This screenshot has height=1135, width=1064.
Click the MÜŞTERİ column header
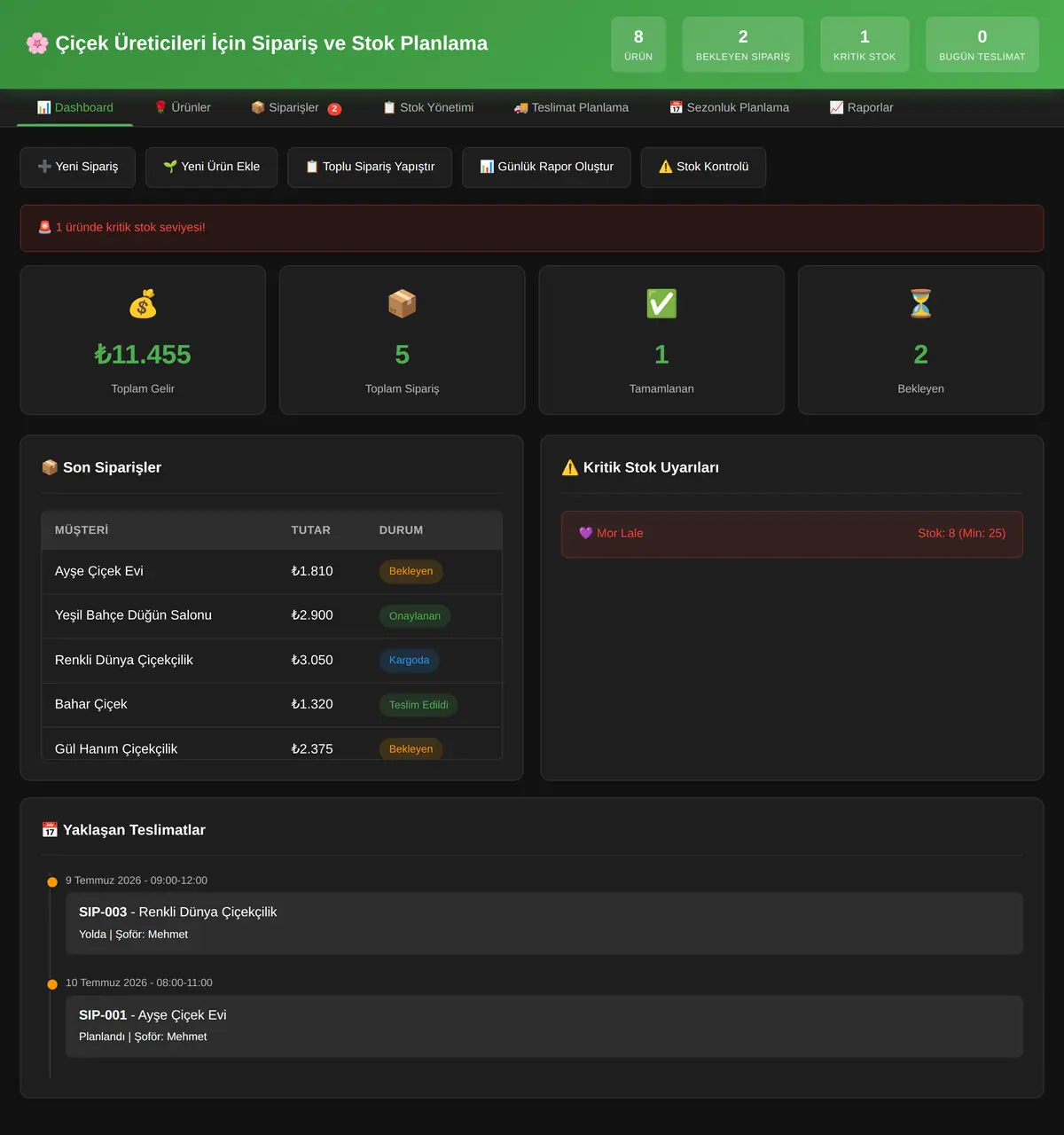[82, 530]
